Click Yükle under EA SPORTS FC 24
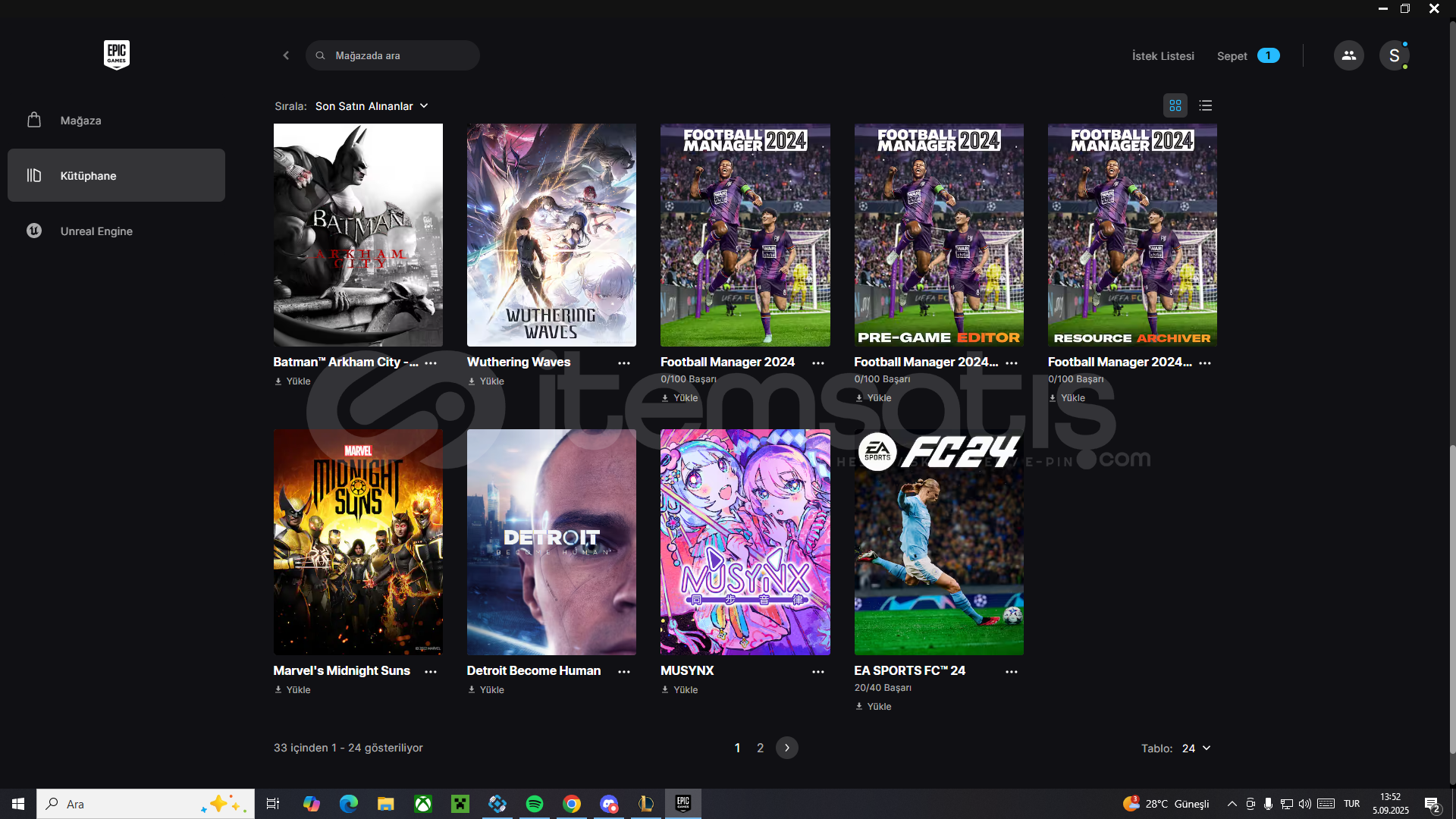This screenshot has height=819, width=1456. point(874,707)
